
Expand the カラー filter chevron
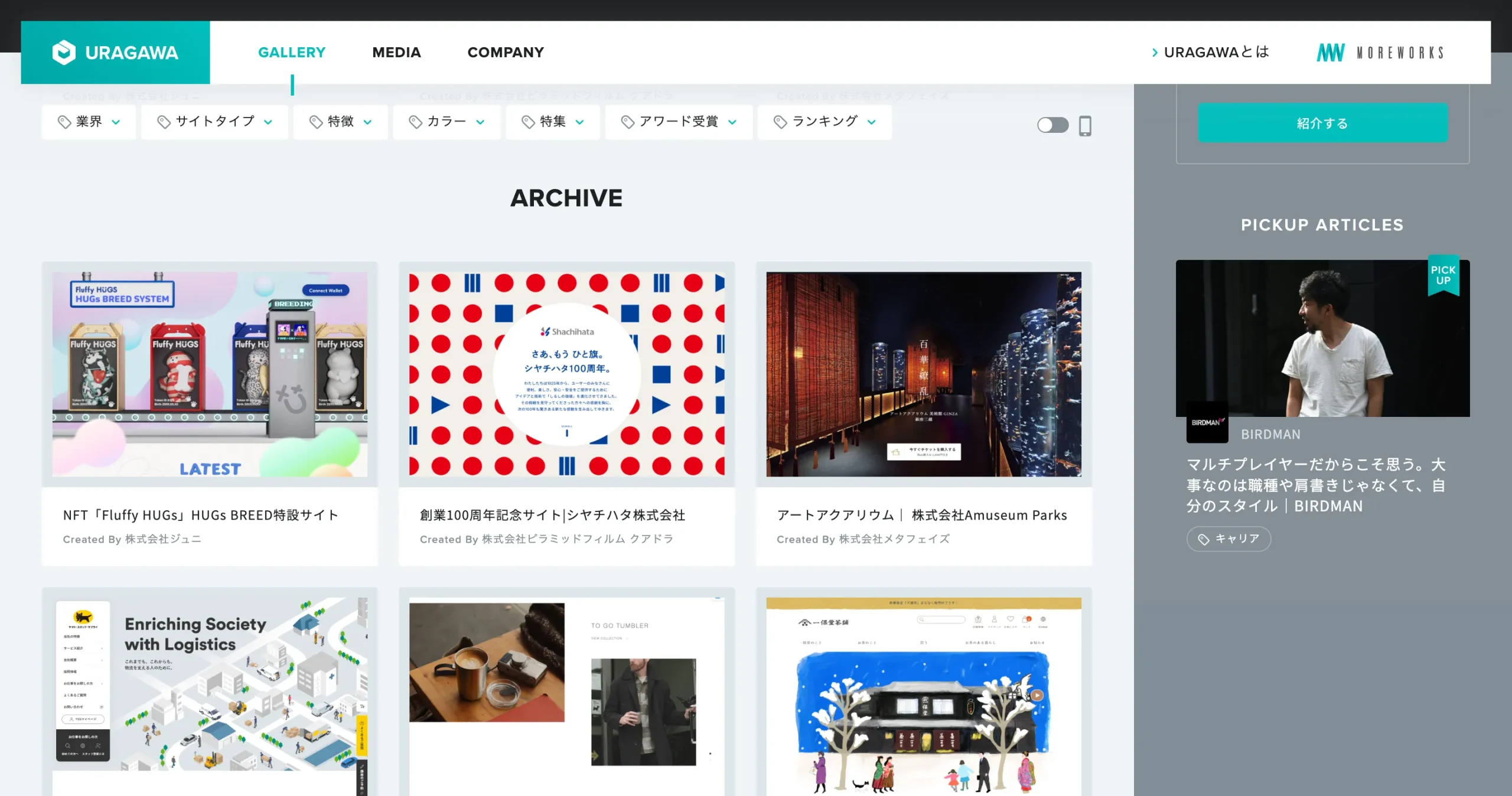pos(480,122)
